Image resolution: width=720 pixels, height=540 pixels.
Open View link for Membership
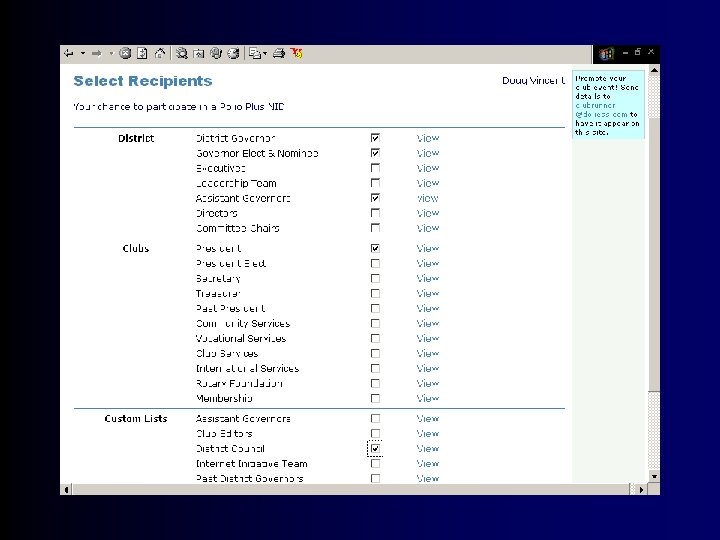(x=428, y=398)
